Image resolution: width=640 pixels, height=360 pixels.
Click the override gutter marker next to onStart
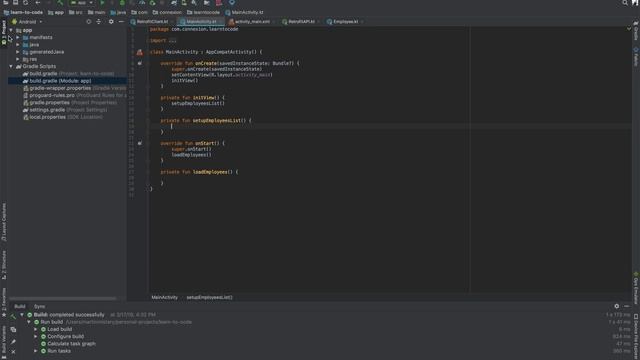click(x=140, y=143)
